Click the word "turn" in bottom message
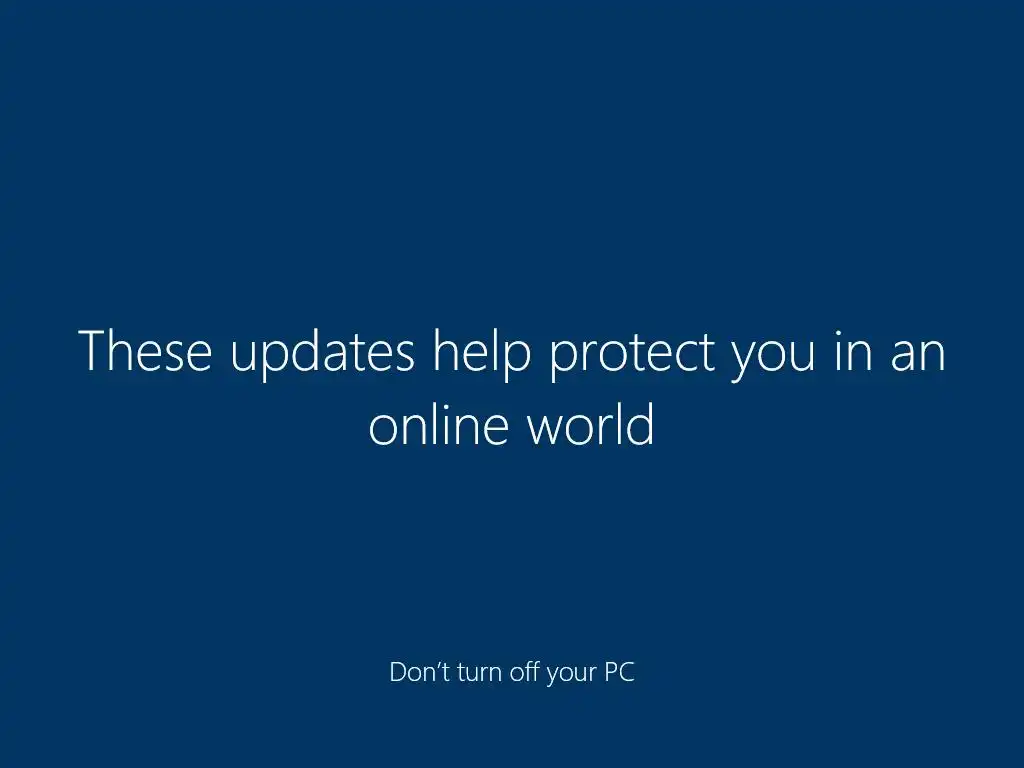Image resolution: width=1024 pixels, height=768 pixels. point(480,673)
